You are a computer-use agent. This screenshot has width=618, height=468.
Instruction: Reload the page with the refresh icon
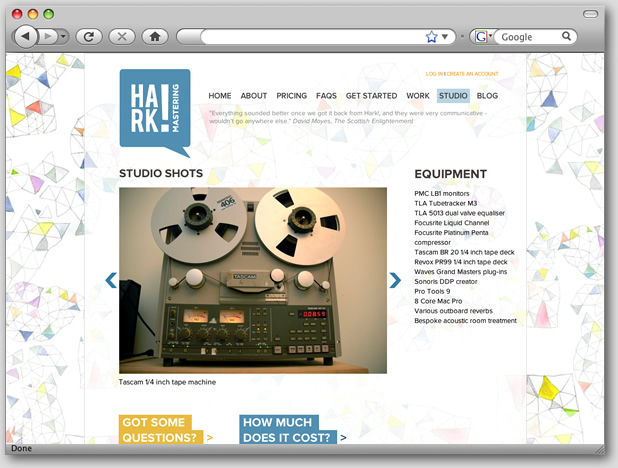point(88,36)
